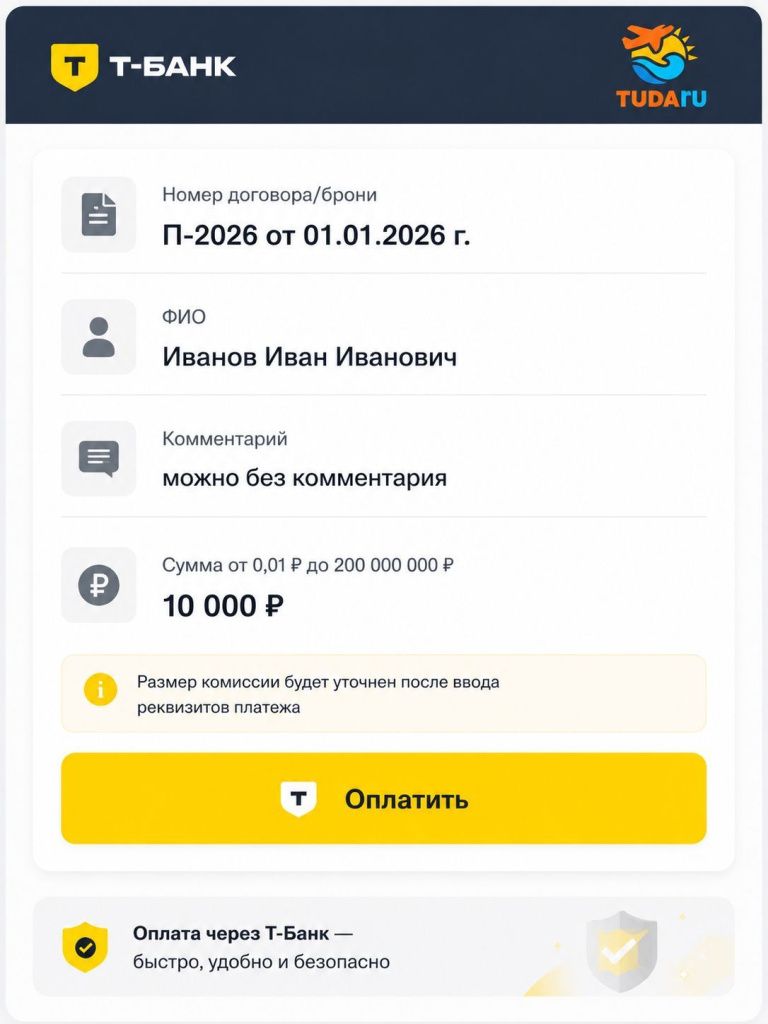This screenshot has height=1024, width=768.
Task: Click the commission notice text banner
Action: click(x=384, y=694)
